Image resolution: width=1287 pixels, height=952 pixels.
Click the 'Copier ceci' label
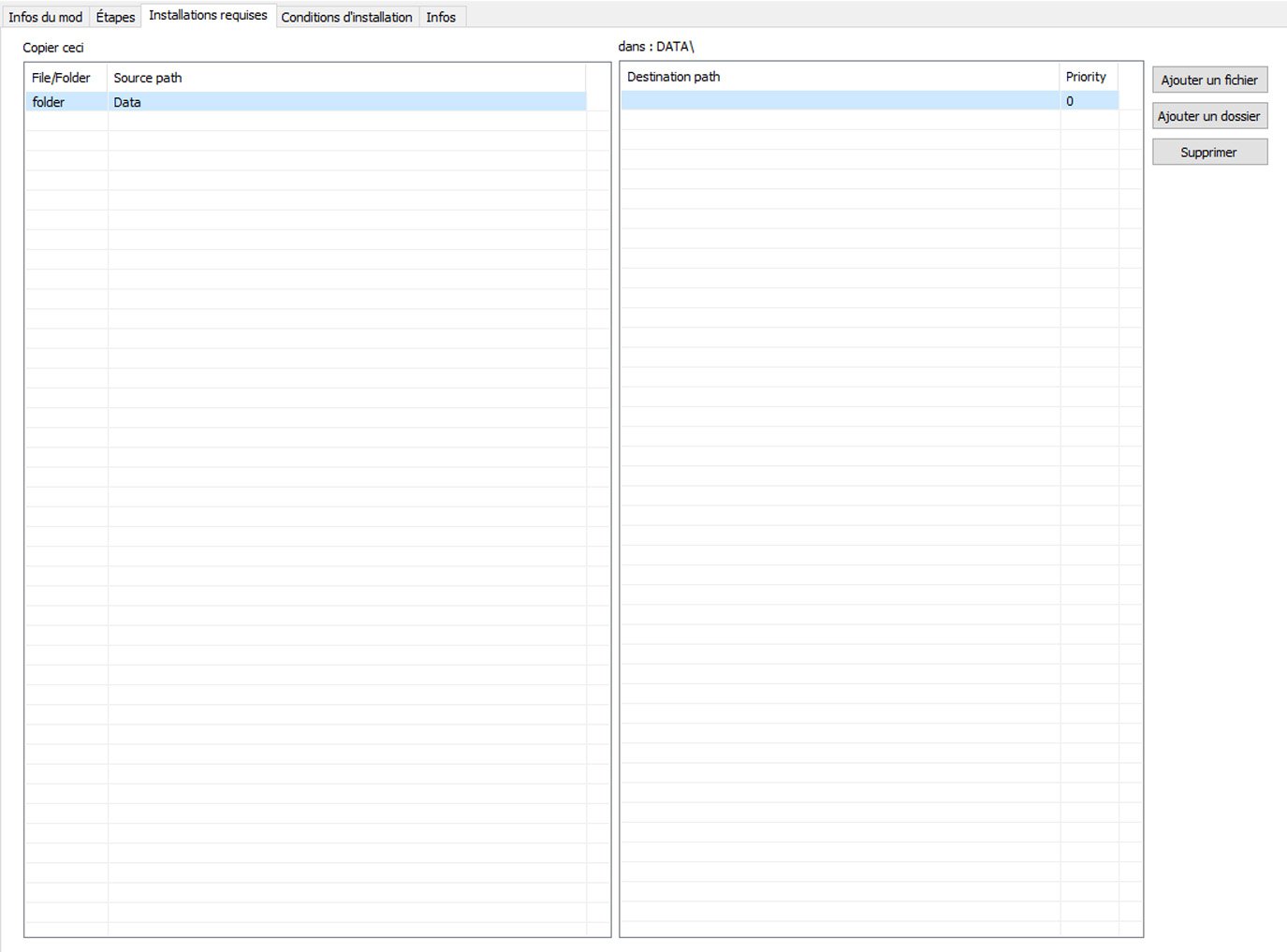point(53,48)
